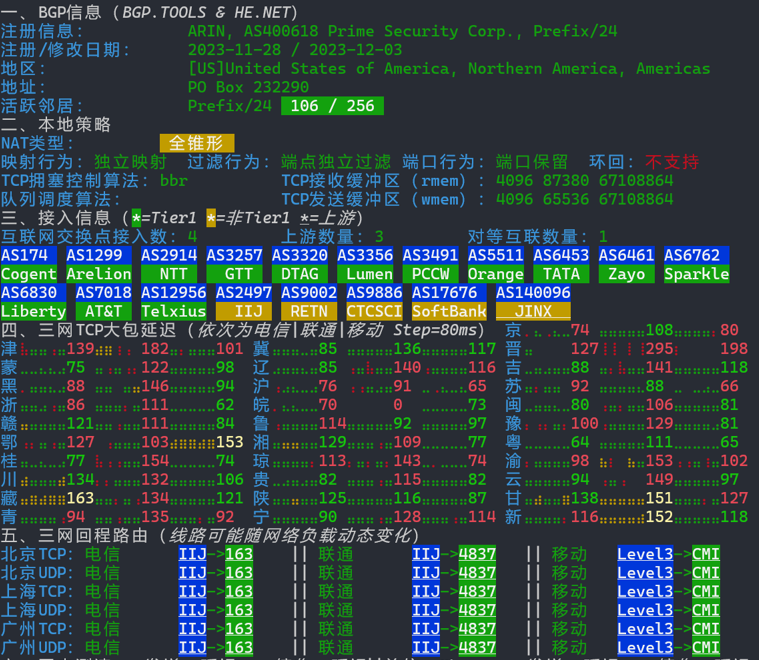This screenshot has width=759, height=660.
Task: Click Level3 in 广州TCP 移动 route
Action: point(645,629)
